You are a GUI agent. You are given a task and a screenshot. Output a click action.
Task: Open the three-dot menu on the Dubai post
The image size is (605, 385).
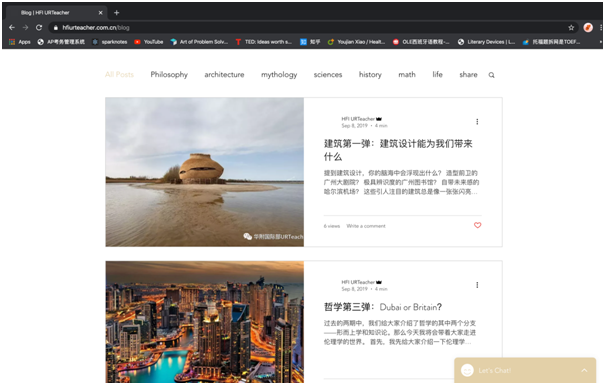[x=477, y=285]
